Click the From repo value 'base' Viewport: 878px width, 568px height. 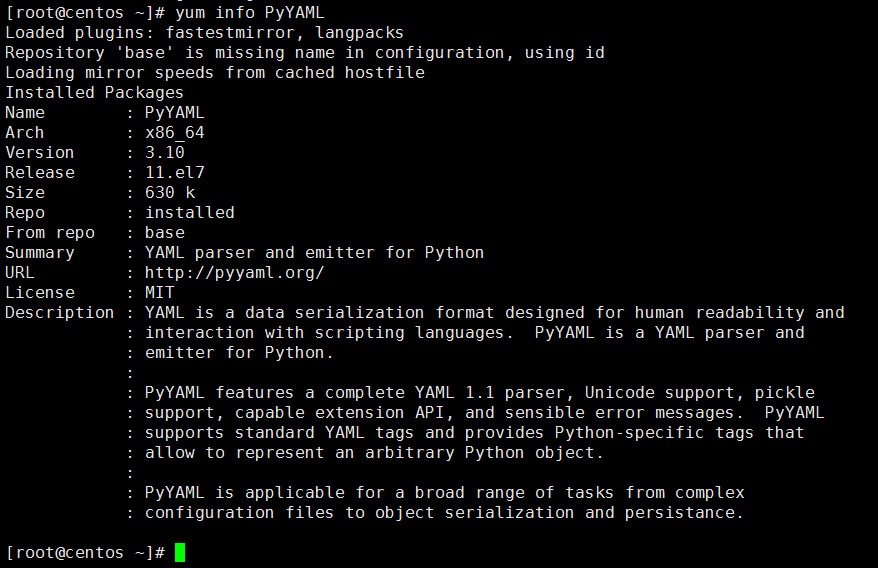164,232
